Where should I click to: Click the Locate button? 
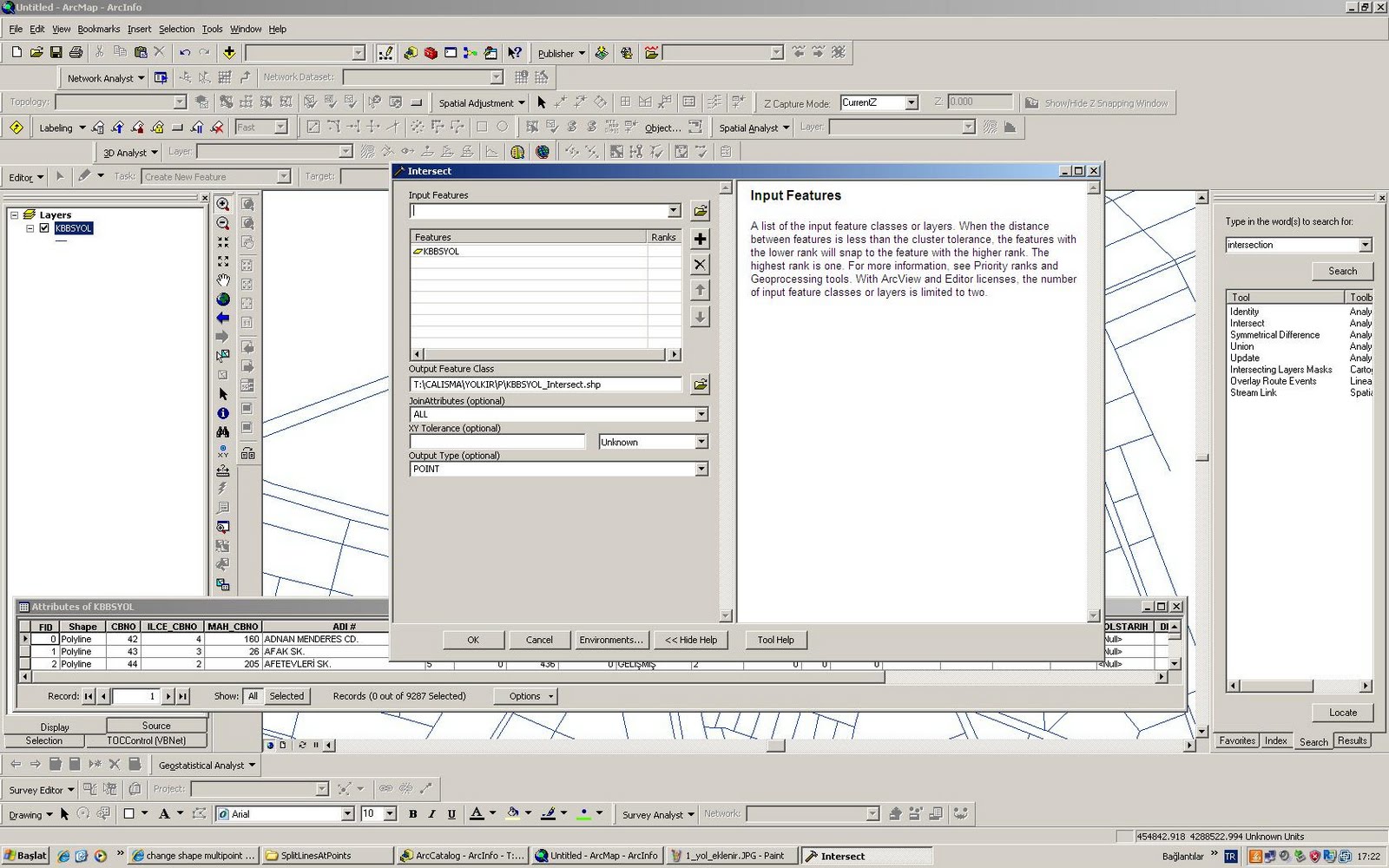tap(1342, 713)
